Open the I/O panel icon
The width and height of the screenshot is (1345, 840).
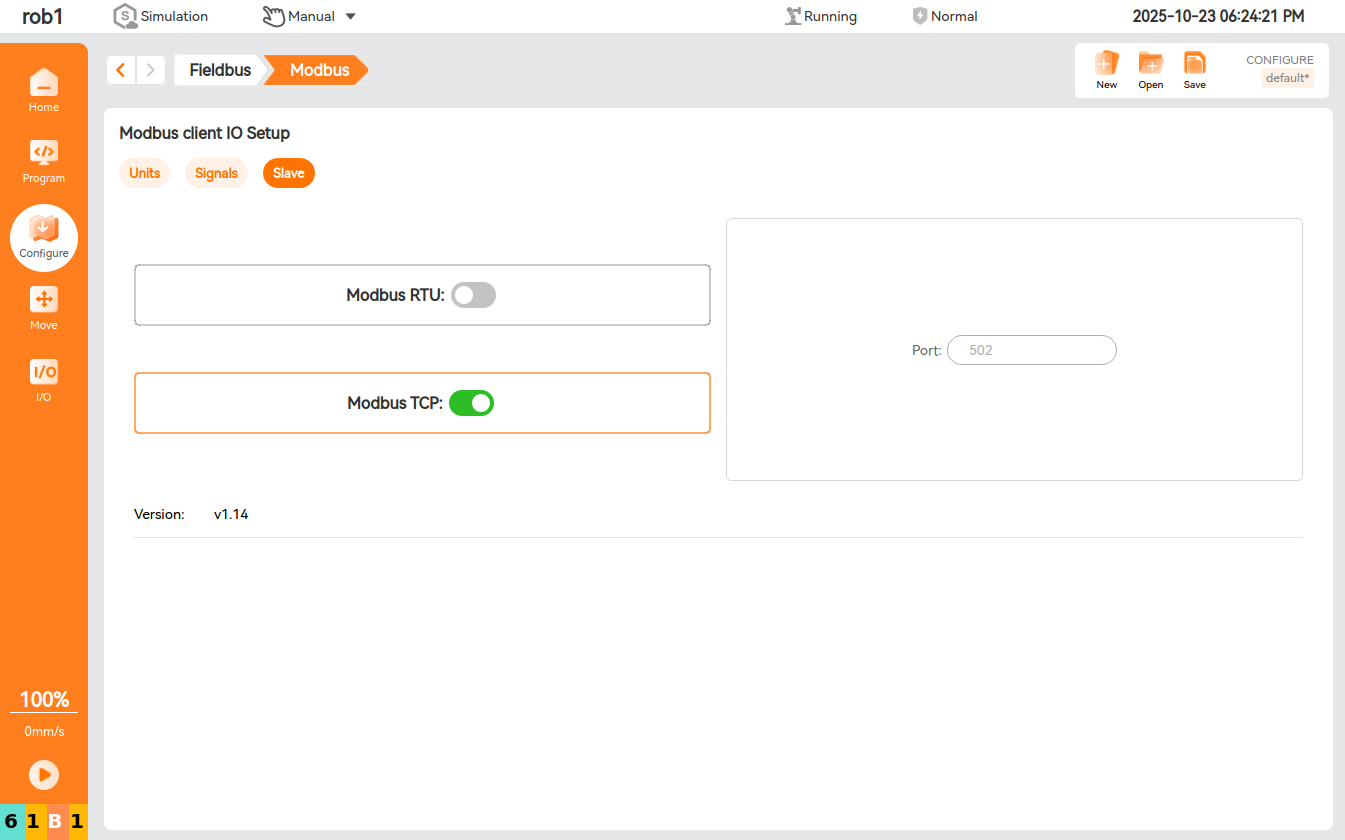tap(44, 373)
